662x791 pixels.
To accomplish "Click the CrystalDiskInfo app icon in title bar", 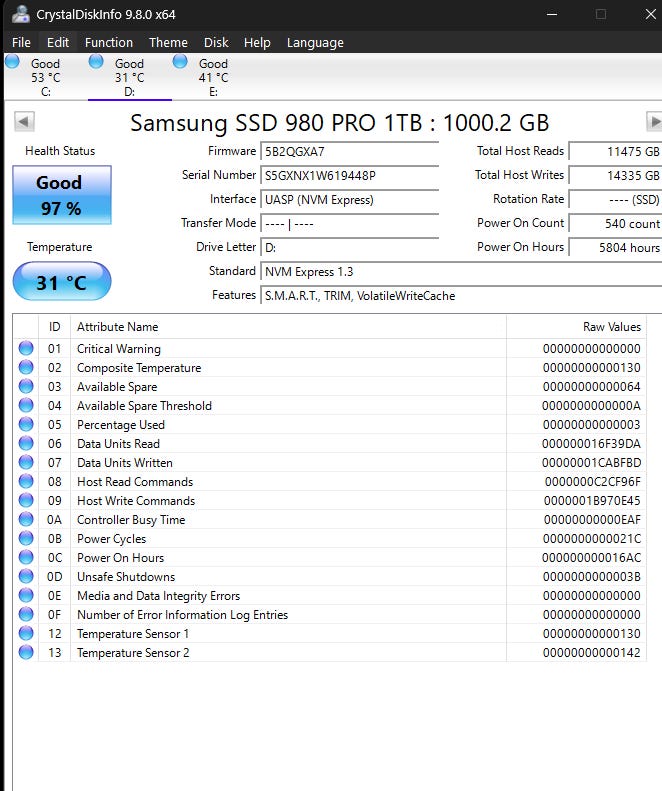I will tap(20, 14).
